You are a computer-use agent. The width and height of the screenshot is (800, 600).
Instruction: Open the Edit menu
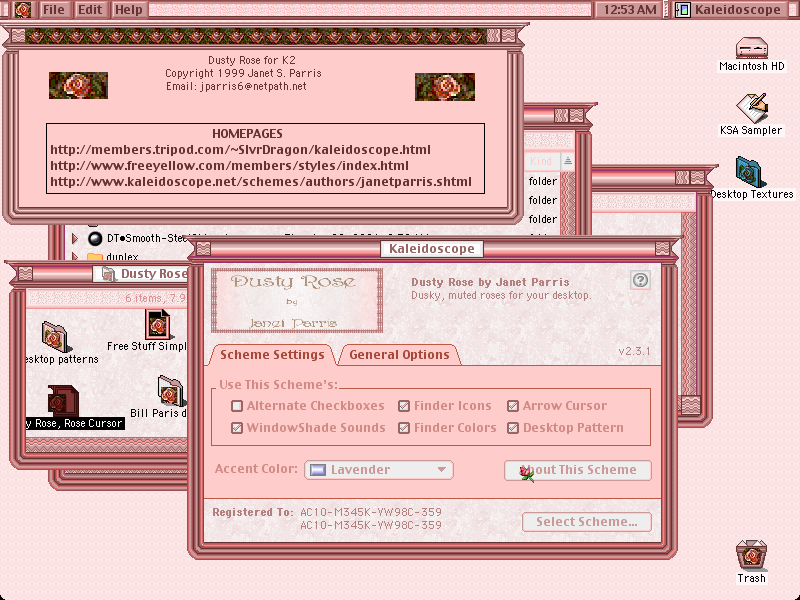pos(90,10)
